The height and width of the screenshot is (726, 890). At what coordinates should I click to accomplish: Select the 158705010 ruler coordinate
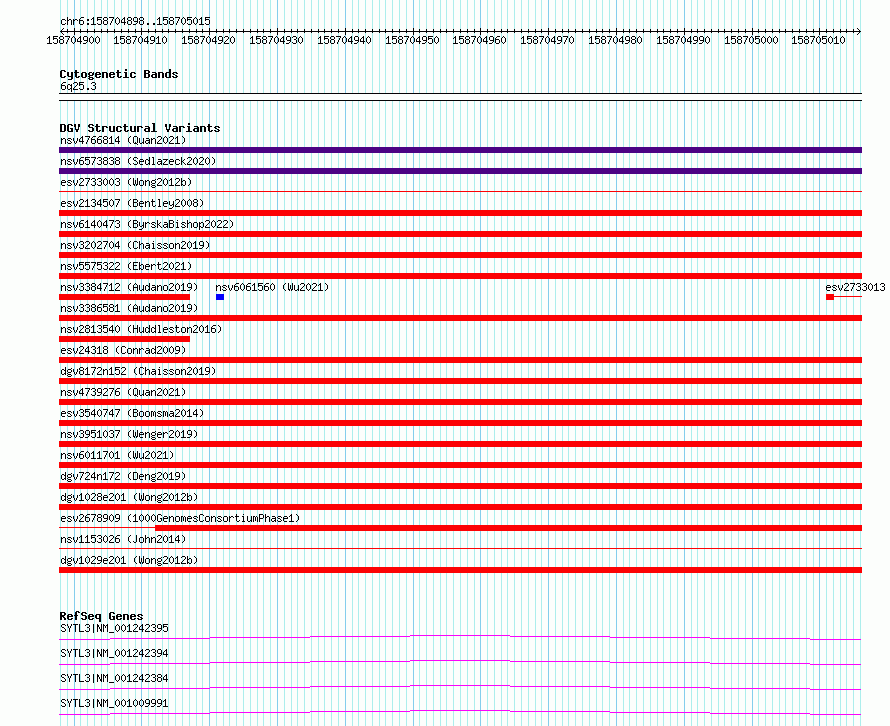(818, 40)
